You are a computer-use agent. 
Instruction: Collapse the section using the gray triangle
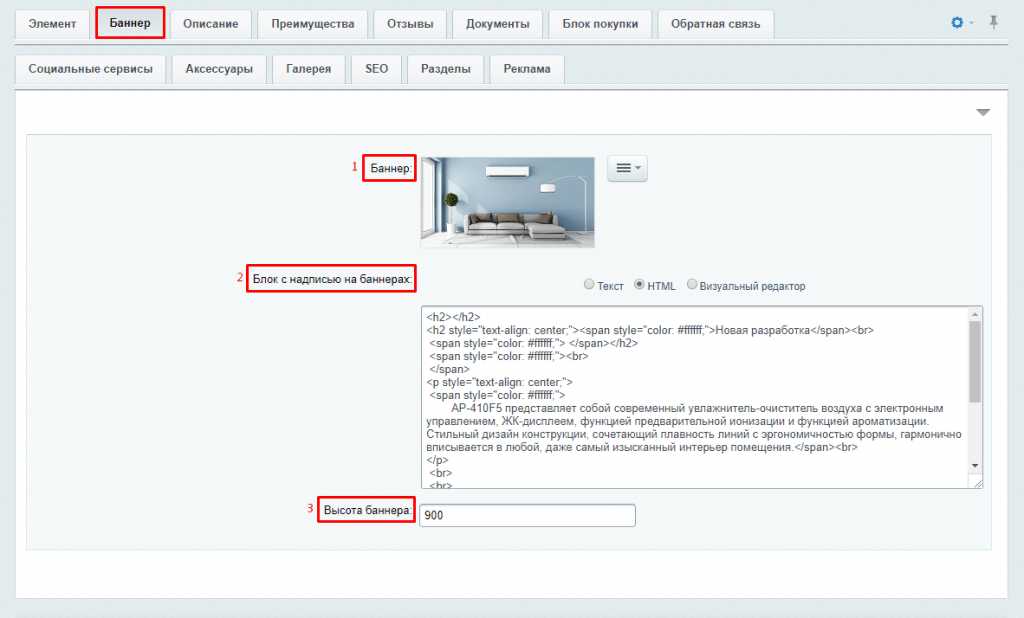click(982, 112)
